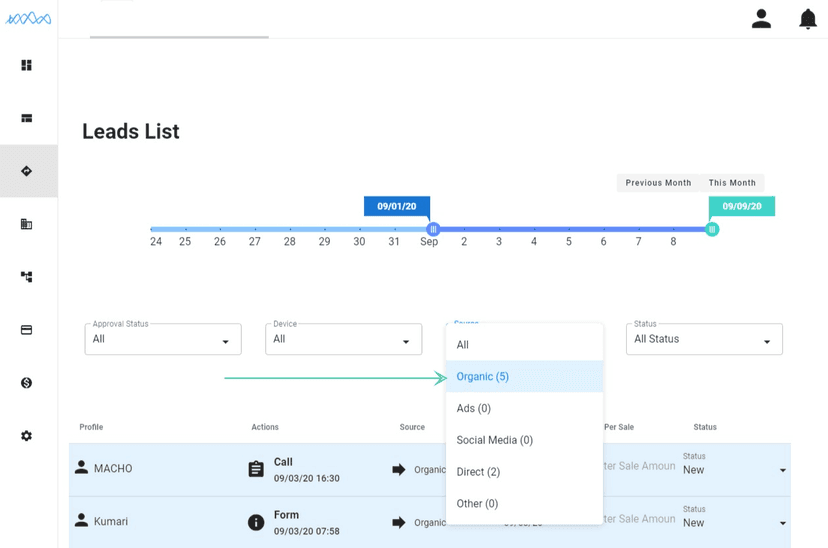Click the This Month button
This screenshot has height=548, width=828.
tap(732, 183)
